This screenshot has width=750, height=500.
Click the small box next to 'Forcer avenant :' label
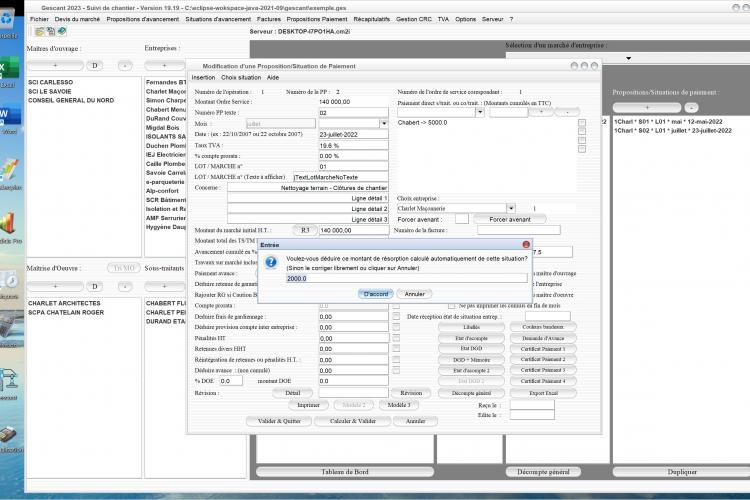click(462, 219)
